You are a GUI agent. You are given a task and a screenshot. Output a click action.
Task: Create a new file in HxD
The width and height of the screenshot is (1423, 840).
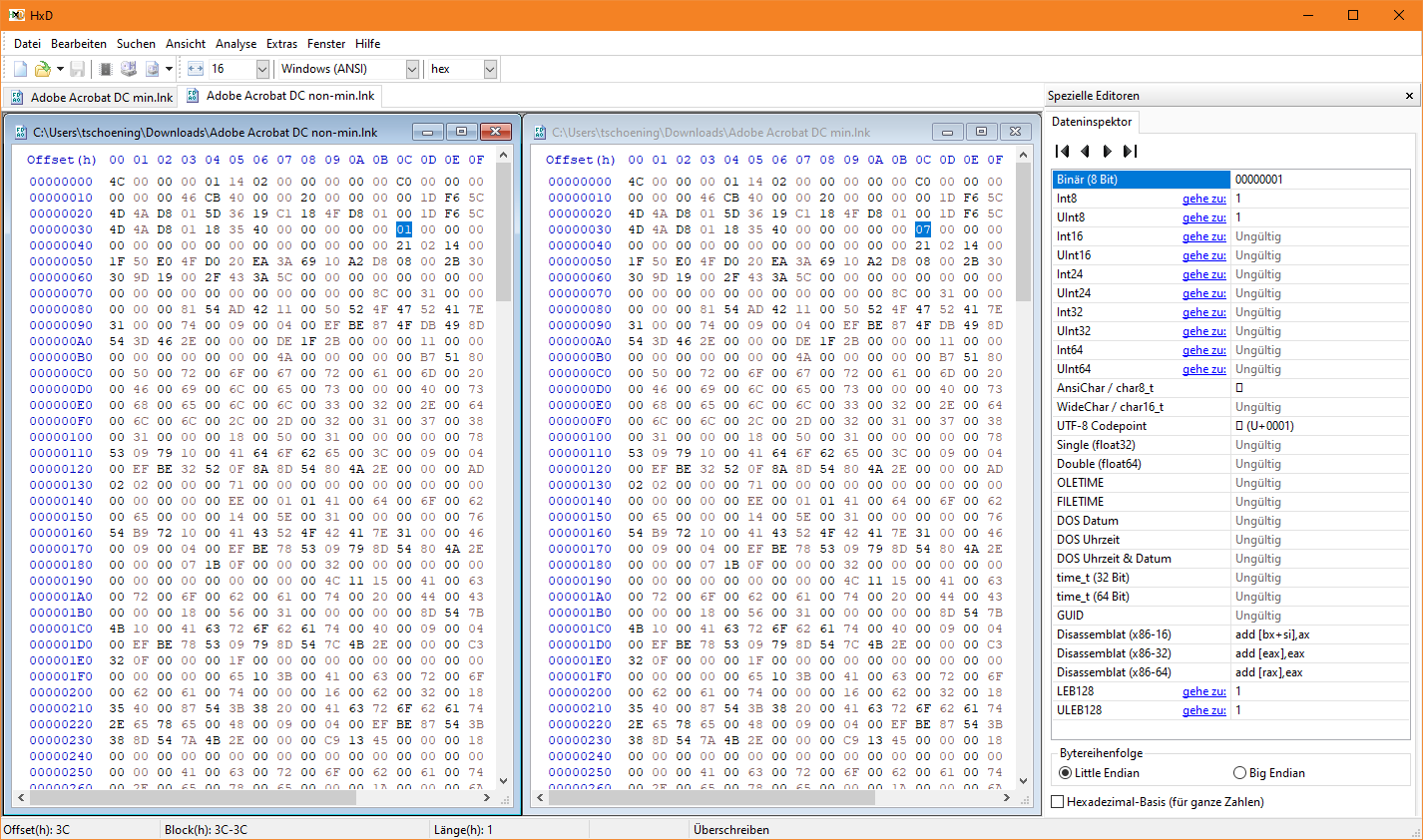18,68
